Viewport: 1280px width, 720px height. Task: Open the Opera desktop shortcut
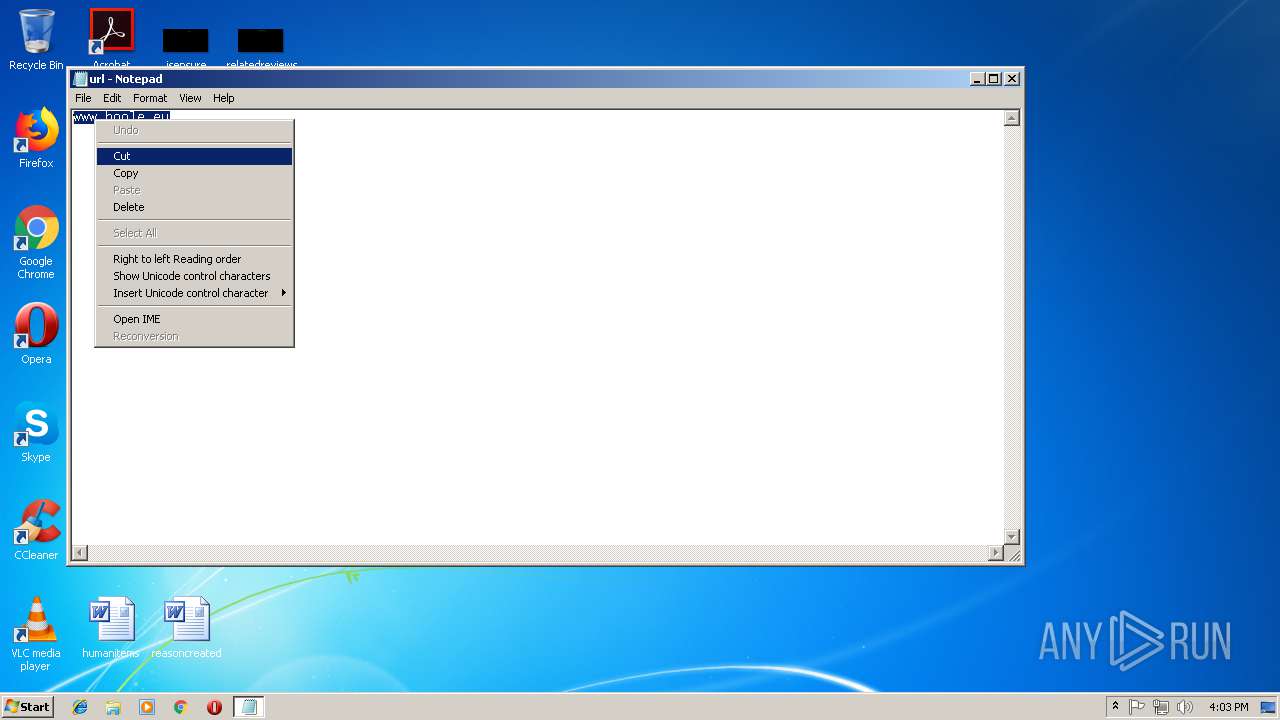(36, 334)
